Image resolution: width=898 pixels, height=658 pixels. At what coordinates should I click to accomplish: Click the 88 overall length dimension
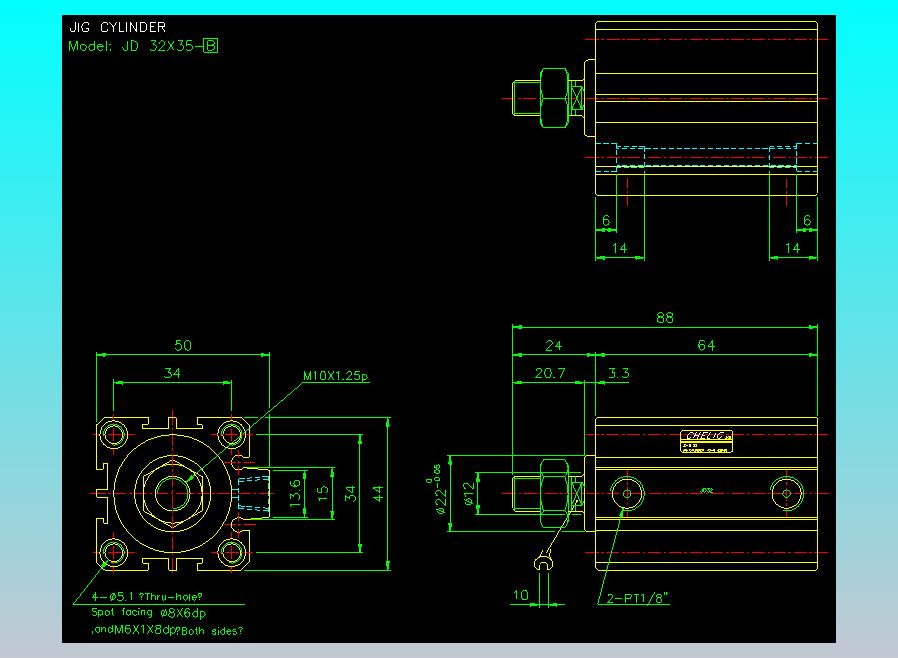(664, 318)
